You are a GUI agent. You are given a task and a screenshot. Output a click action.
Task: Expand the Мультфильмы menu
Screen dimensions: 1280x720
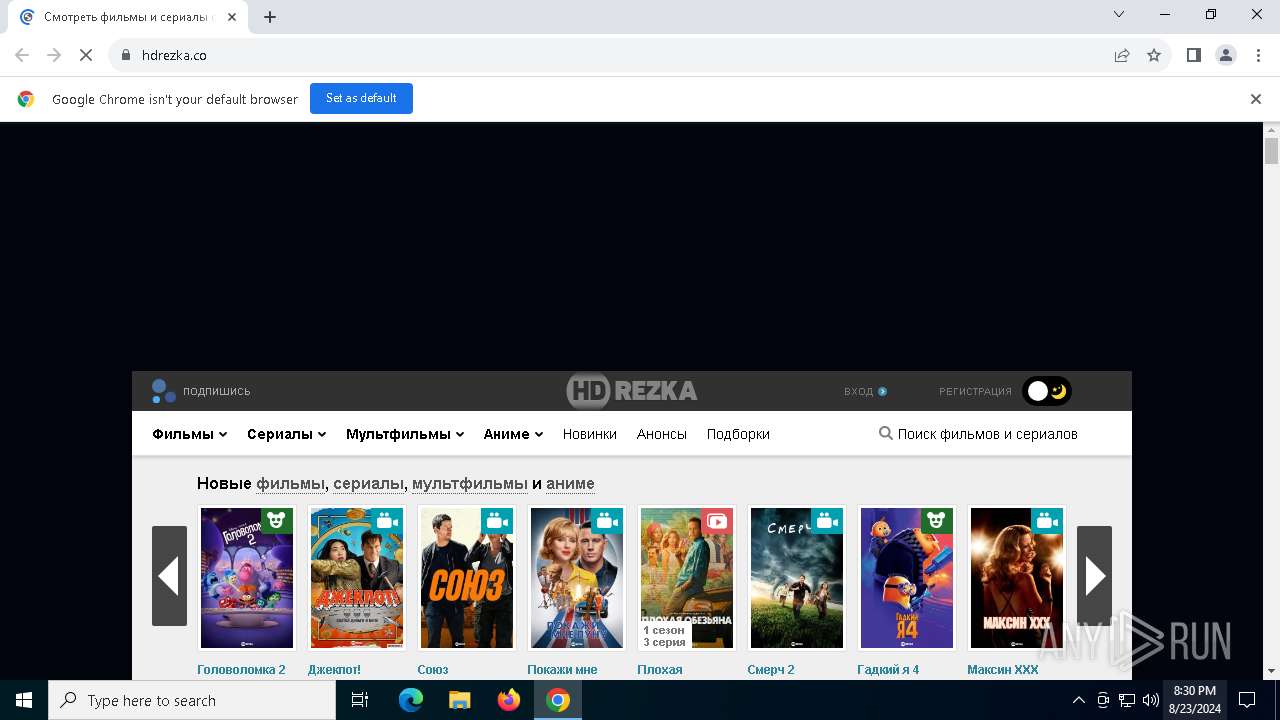point(405,434)
